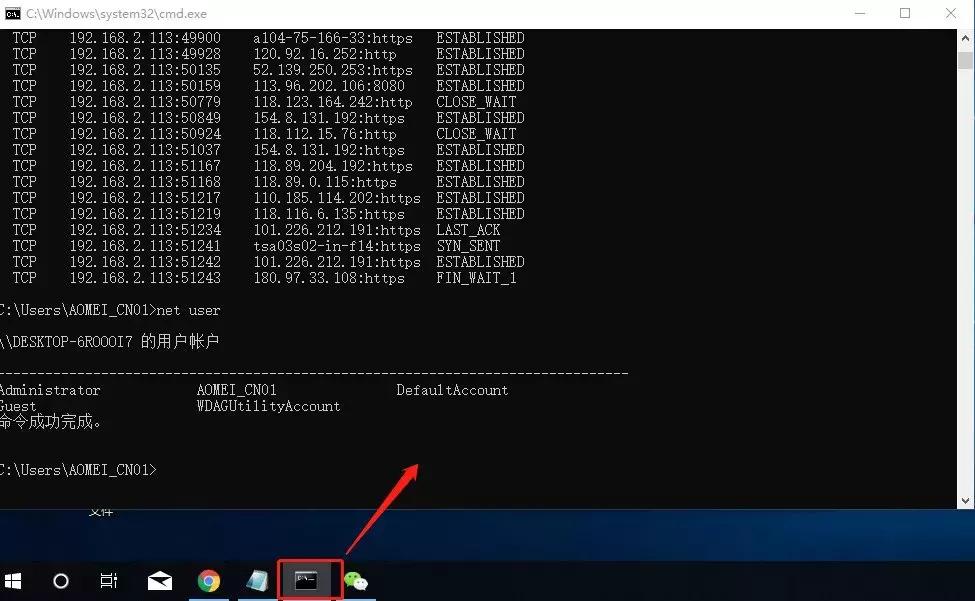Launch the Mail app from the taskbar
Viewport: 975px width, 601px height.
pos(159,581)
